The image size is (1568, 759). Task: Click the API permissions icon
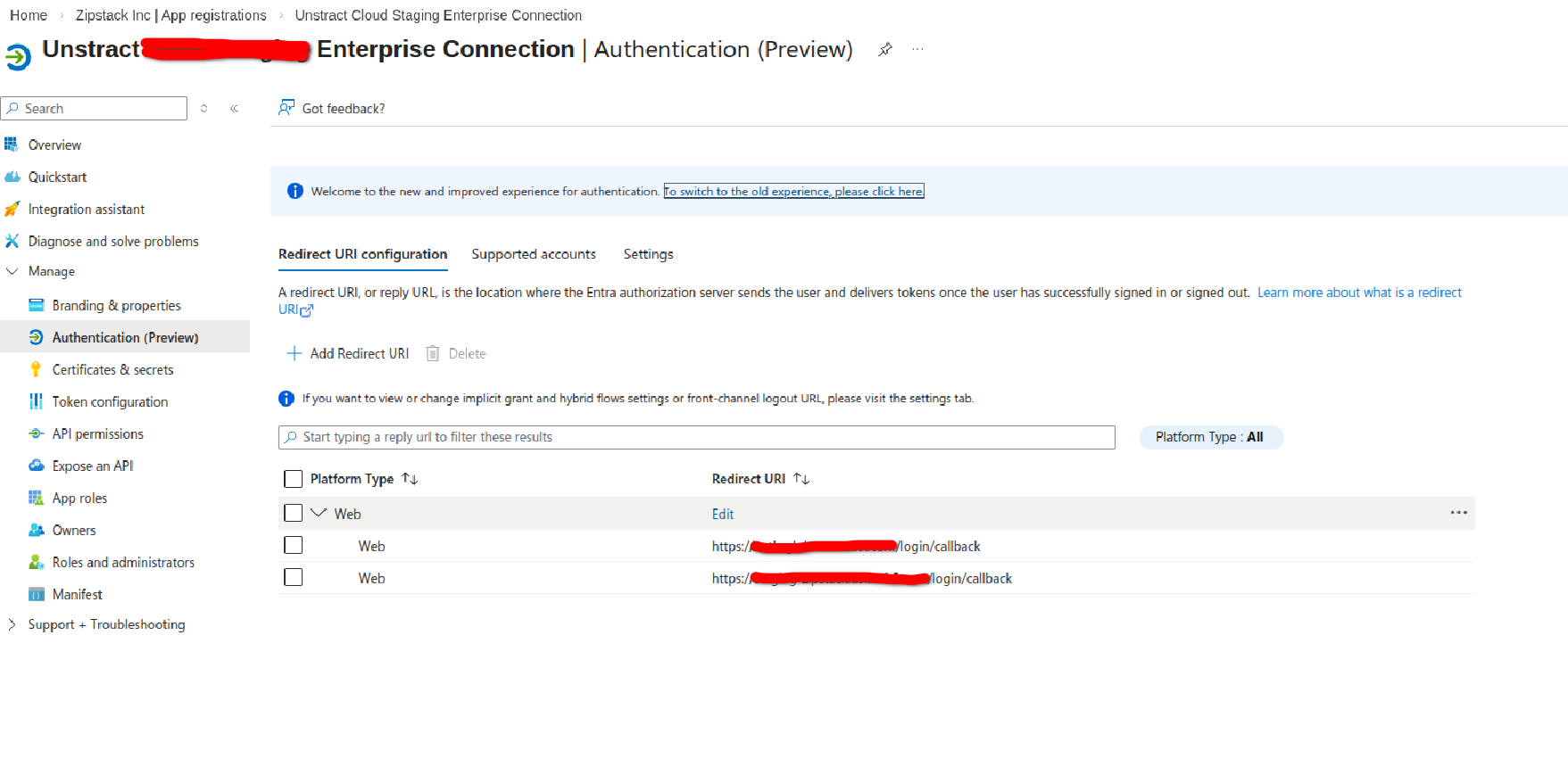pyautogui.click(x=36, y=433)
